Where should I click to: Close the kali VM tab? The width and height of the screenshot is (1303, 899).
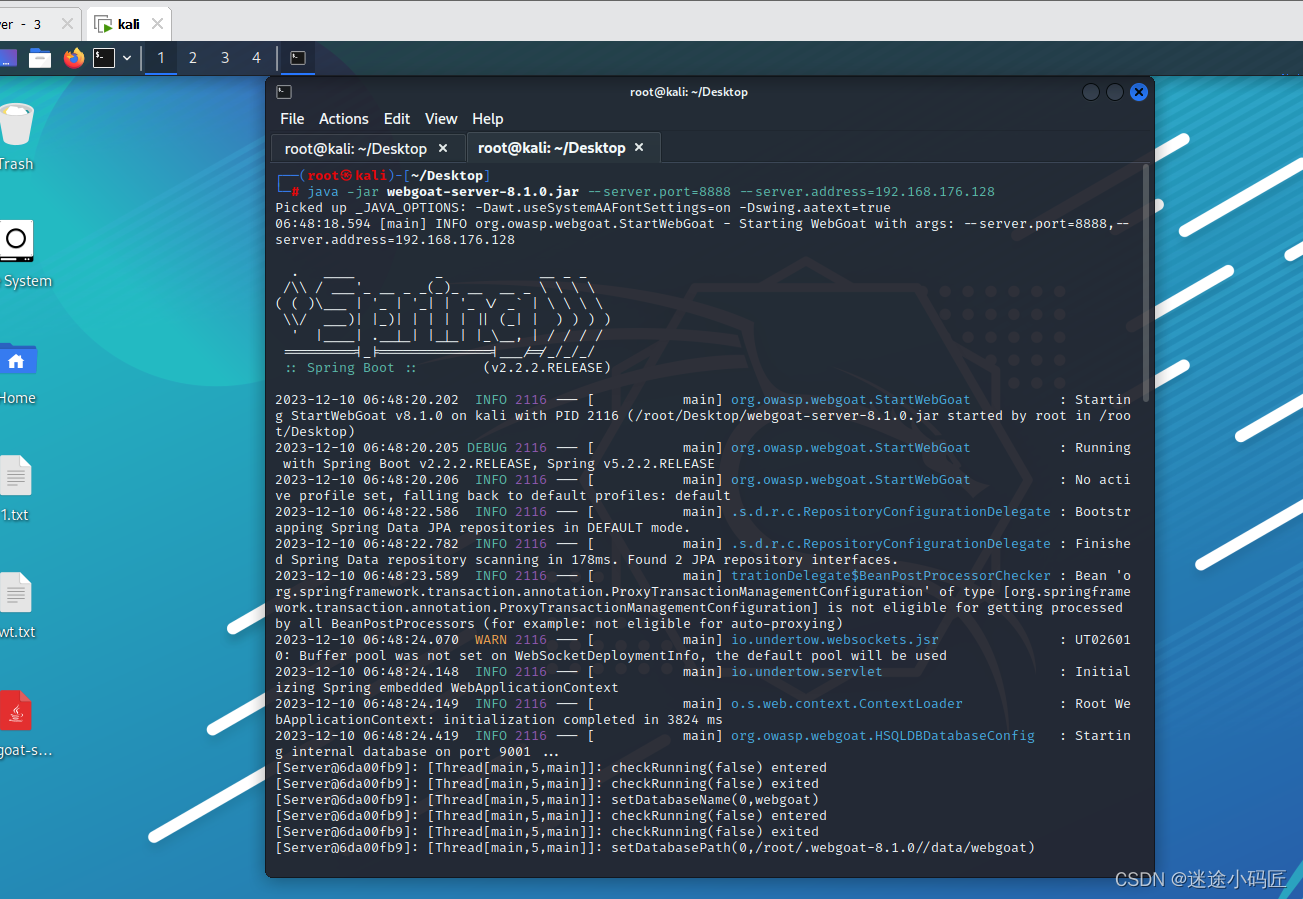click(156, 24)
